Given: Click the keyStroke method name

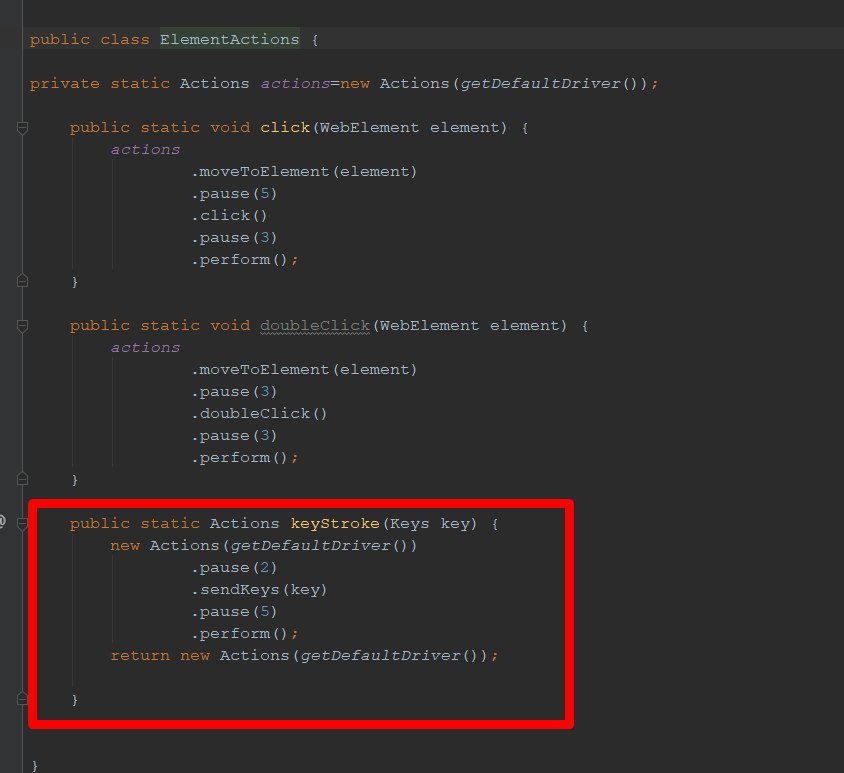Looking at the screenshot, I should coord(335,523).
